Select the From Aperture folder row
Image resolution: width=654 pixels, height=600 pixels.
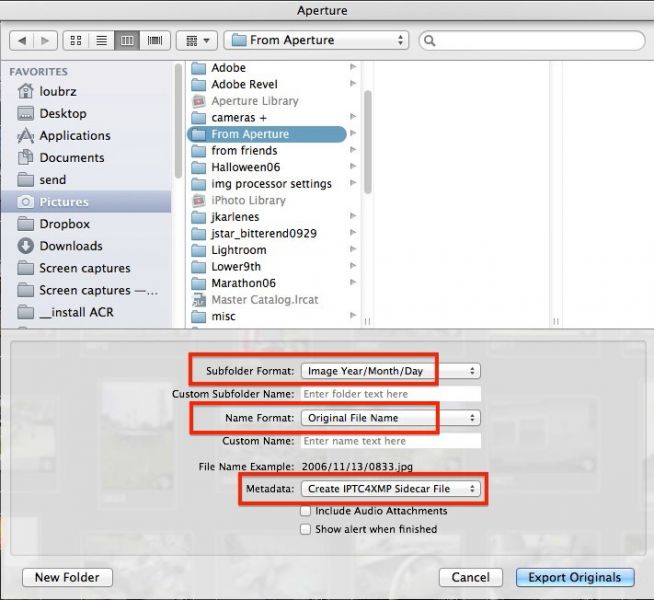coord(267,134)
